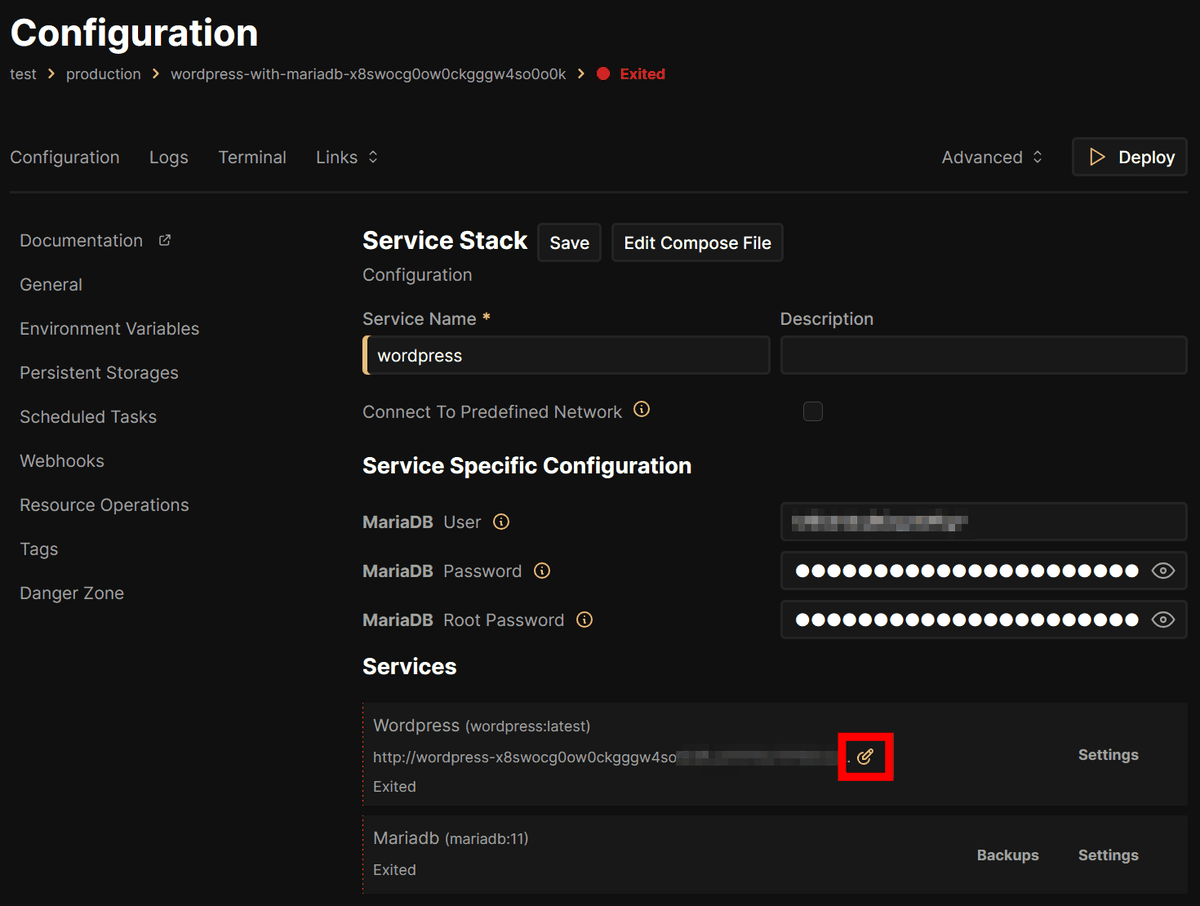This screenshot has width=1200, height=906.
Task: Click the play icon on Deploy button
Action: pos(1097,157)
